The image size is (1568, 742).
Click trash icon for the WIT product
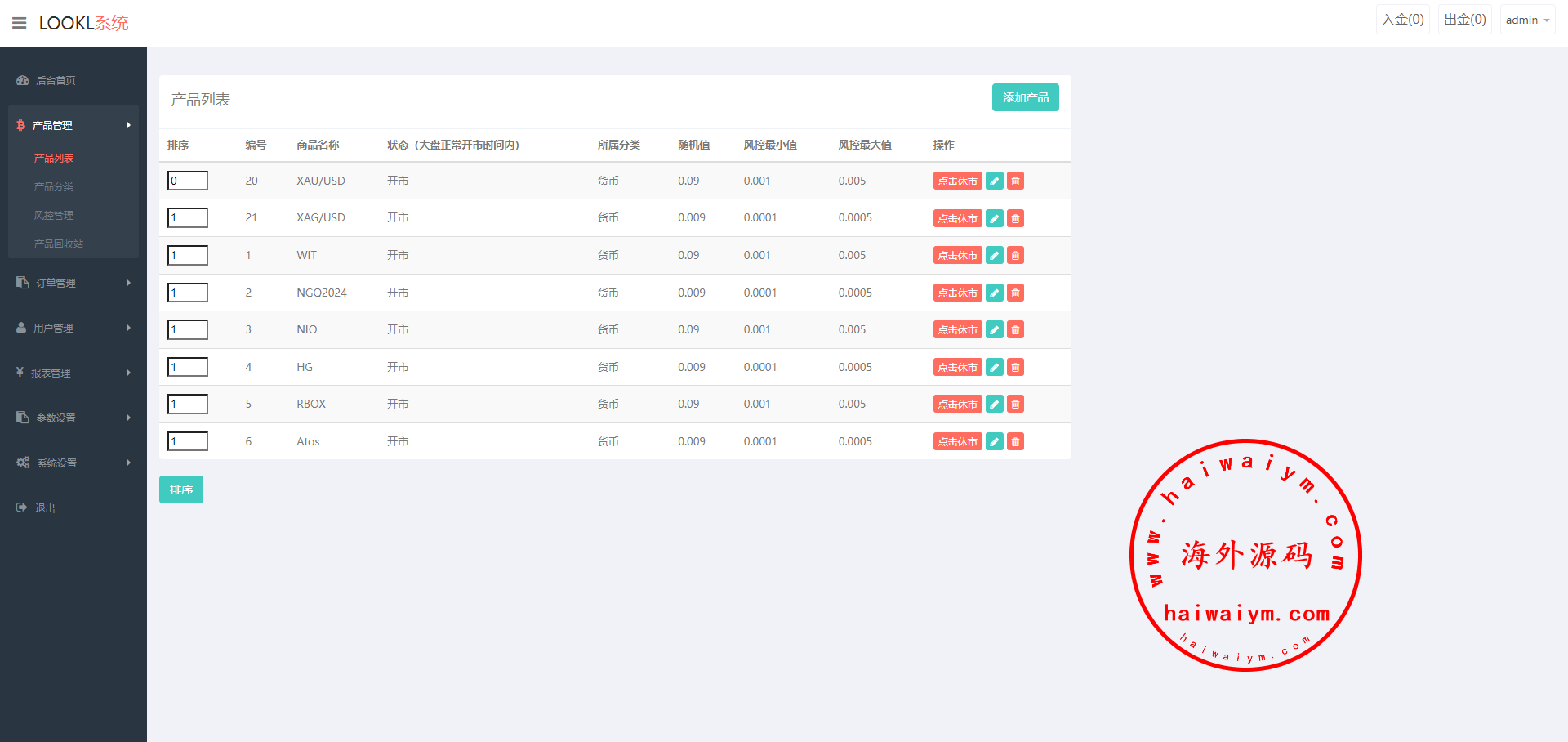(x=1015, y=256)
